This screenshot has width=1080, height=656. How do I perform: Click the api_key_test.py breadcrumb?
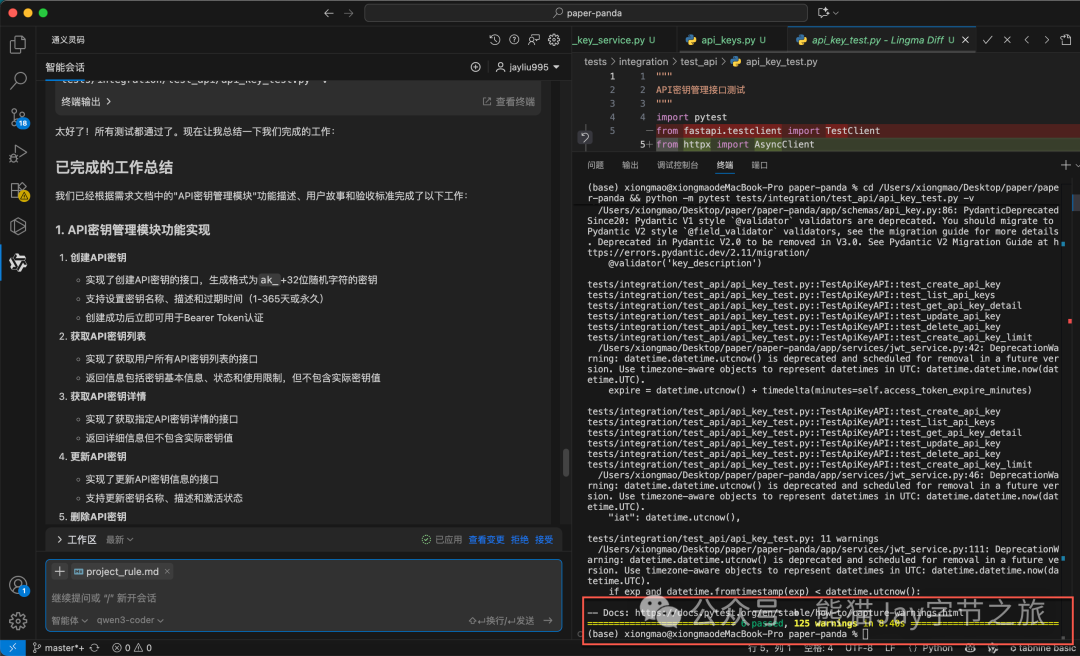773,61
